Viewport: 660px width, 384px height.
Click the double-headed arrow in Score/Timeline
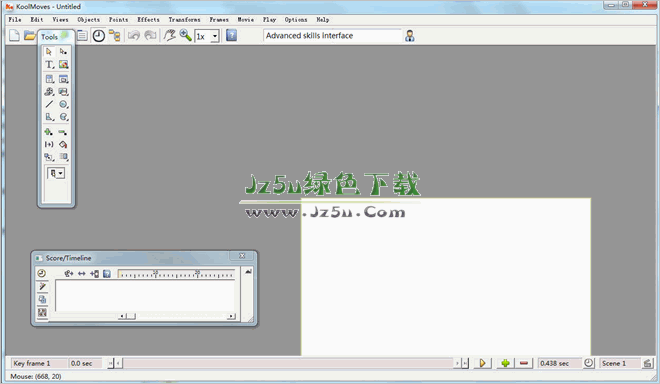pos(82,274)
